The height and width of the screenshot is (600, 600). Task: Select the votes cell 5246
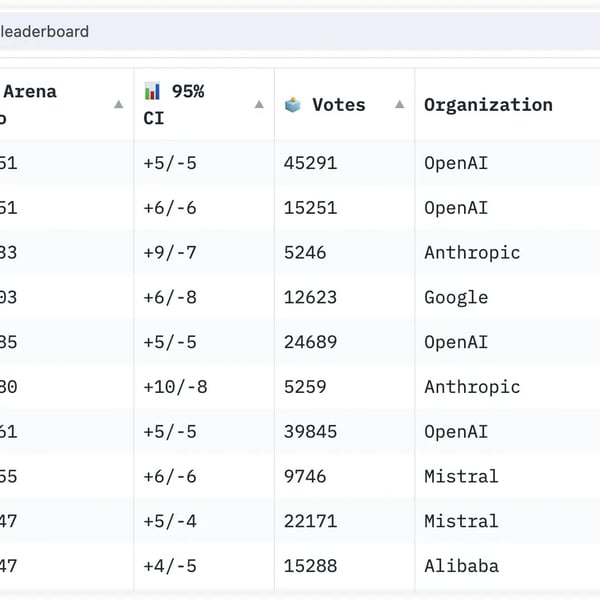pyautogui.click(x=305, y=253)
